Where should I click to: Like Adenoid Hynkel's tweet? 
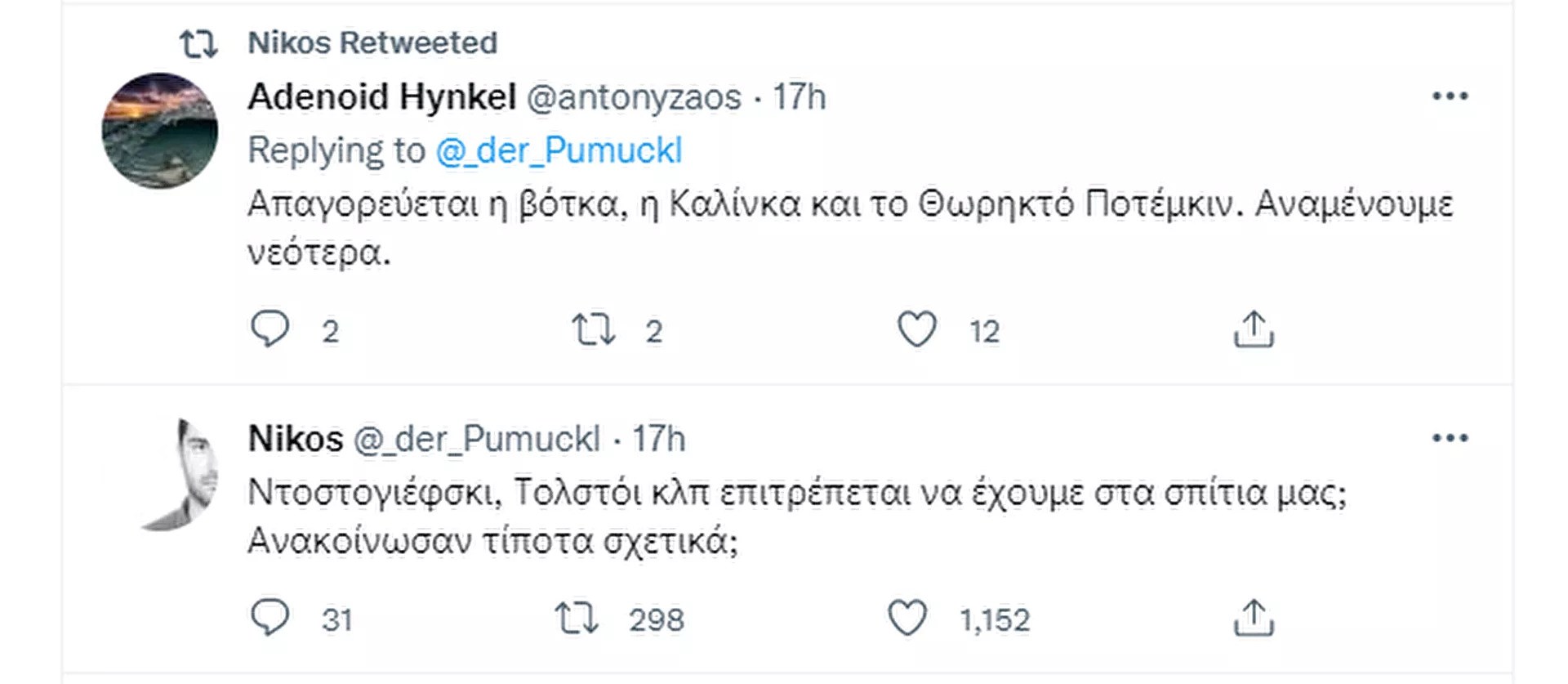coord(916,330)
